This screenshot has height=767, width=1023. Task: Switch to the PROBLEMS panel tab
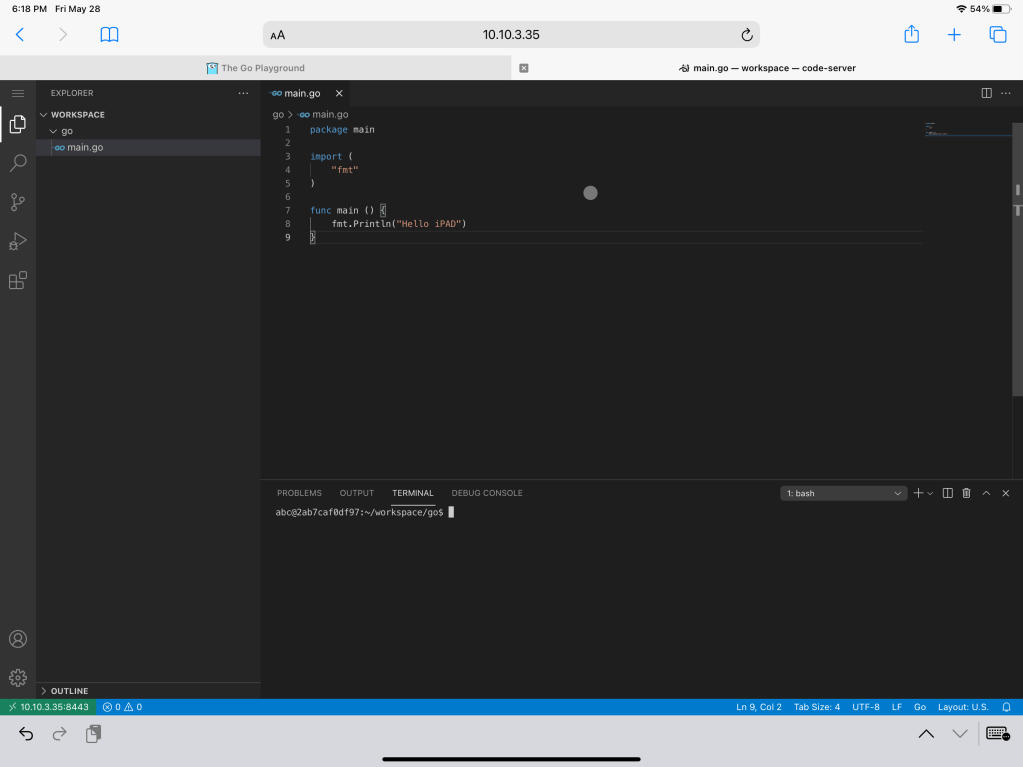tap(299, 493)
